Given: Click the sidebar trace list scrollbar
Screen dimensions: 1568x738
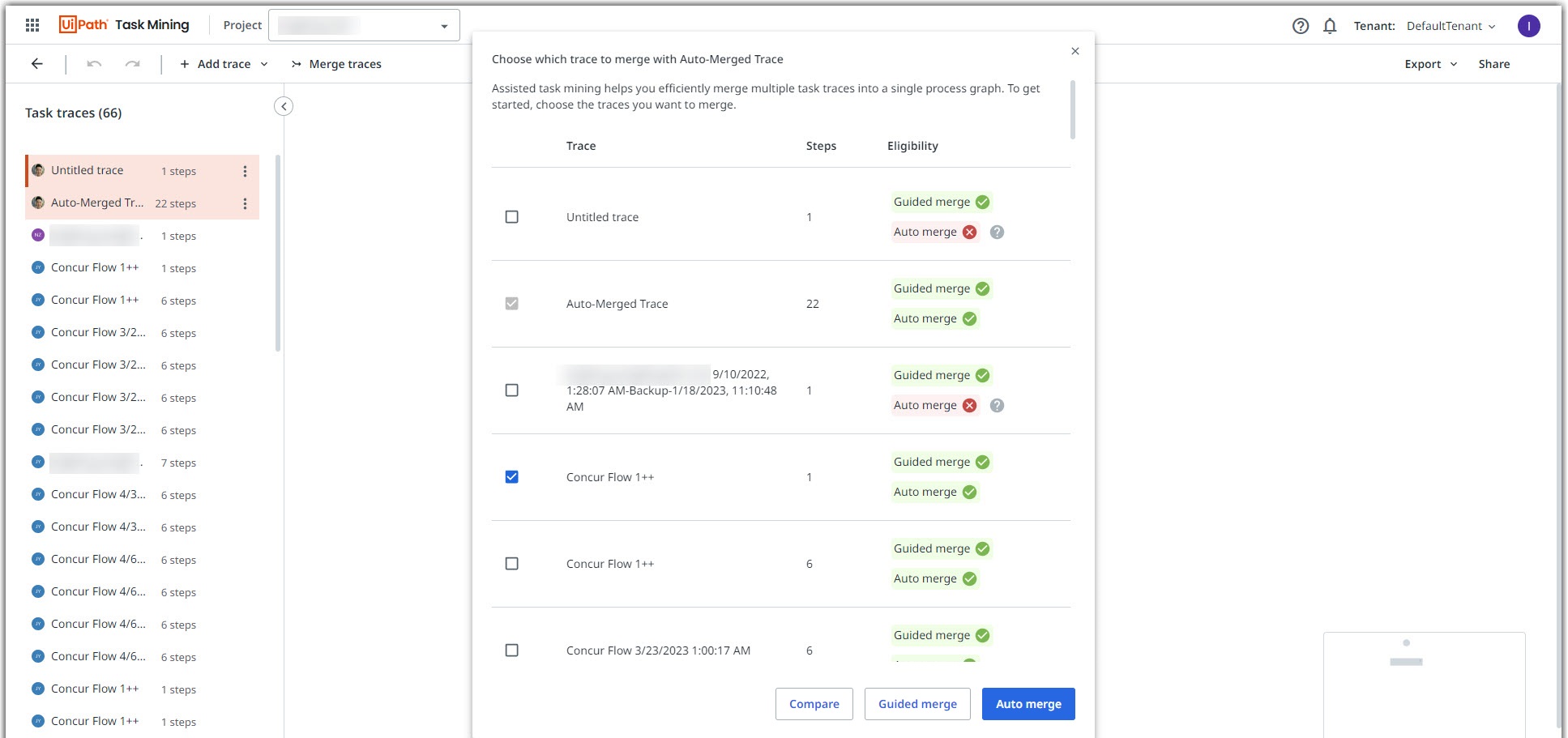Looking at the screenshot, I should 278,253.
